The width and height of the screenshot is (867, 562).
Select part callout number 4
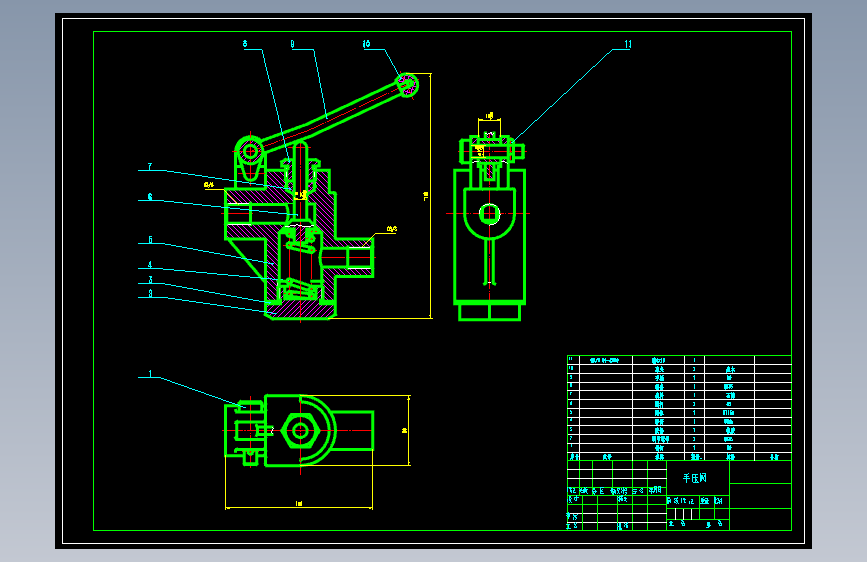click(x=150, y=265)
